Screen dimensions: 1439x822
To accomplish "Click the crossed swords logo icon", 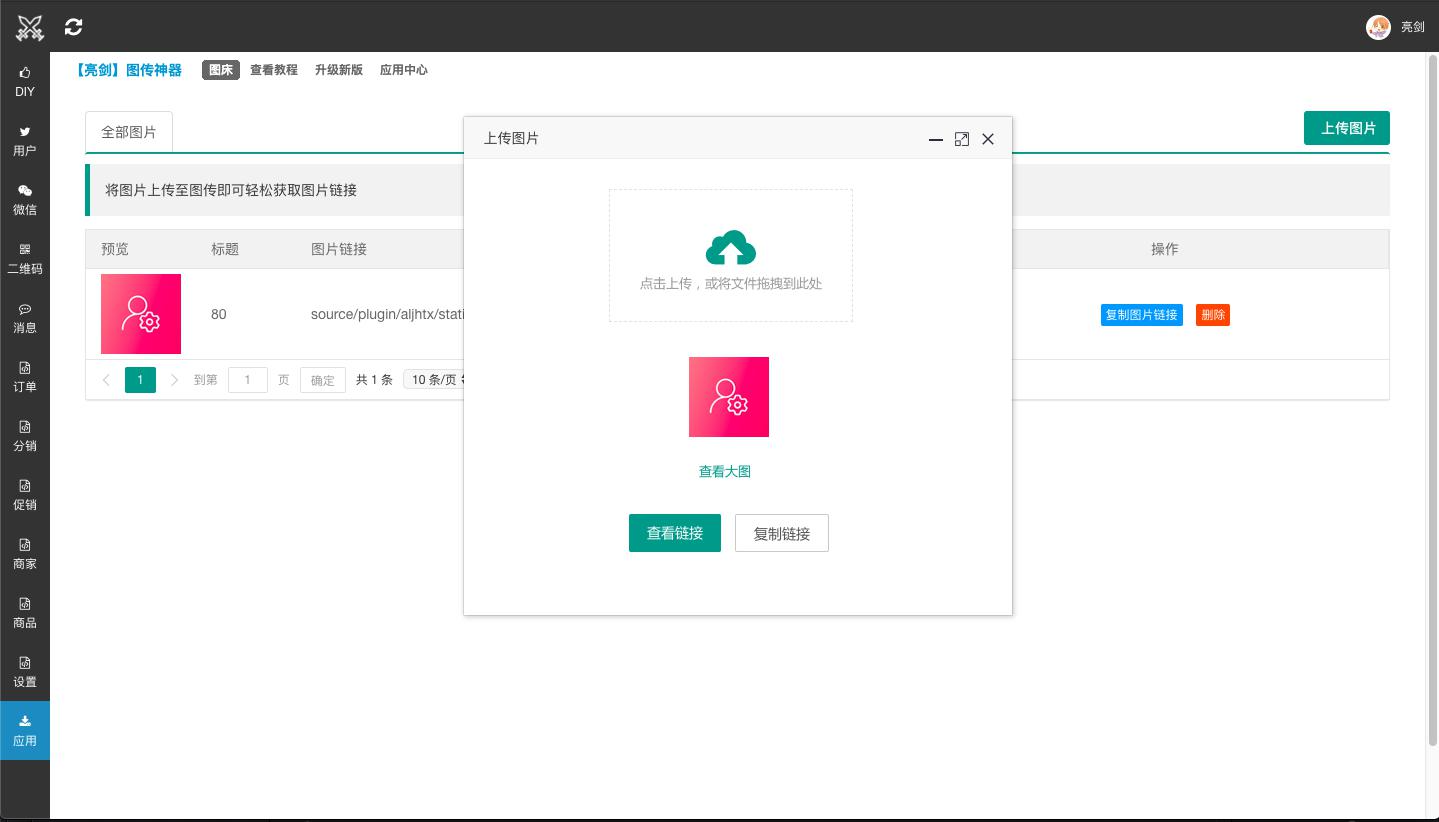I will [x=30, y=27].
